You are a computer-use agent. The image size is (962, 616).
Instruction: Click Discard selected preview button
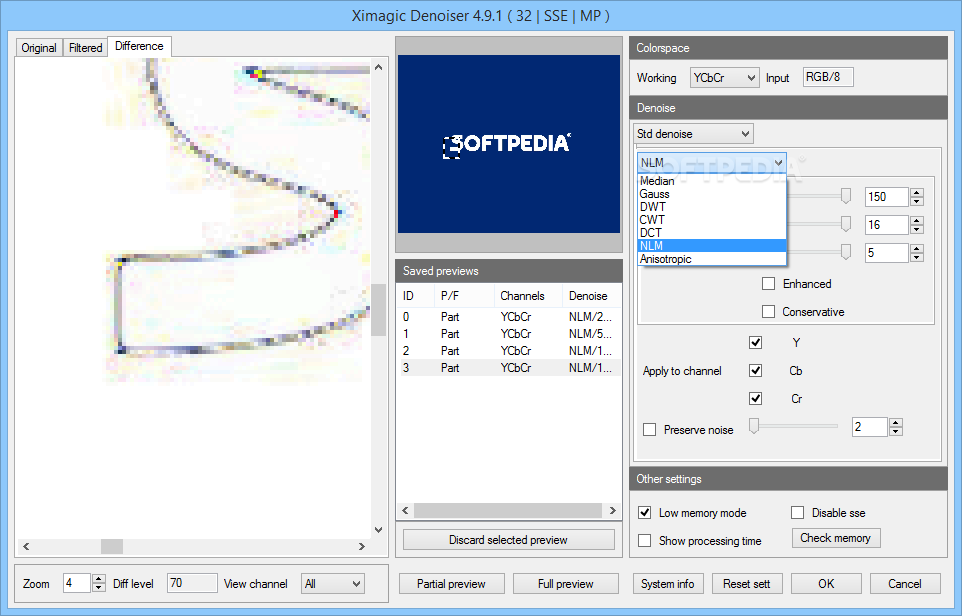tap(508, 540)
